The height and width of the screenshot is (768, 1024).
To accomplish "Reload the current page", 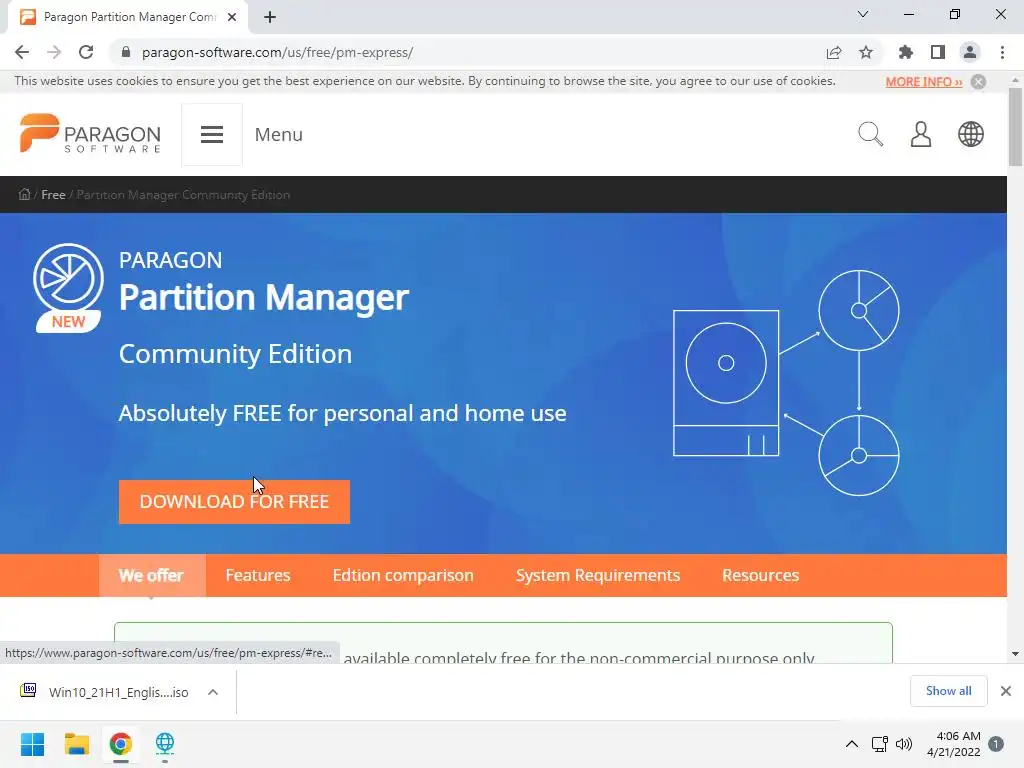I will point(86,52).
